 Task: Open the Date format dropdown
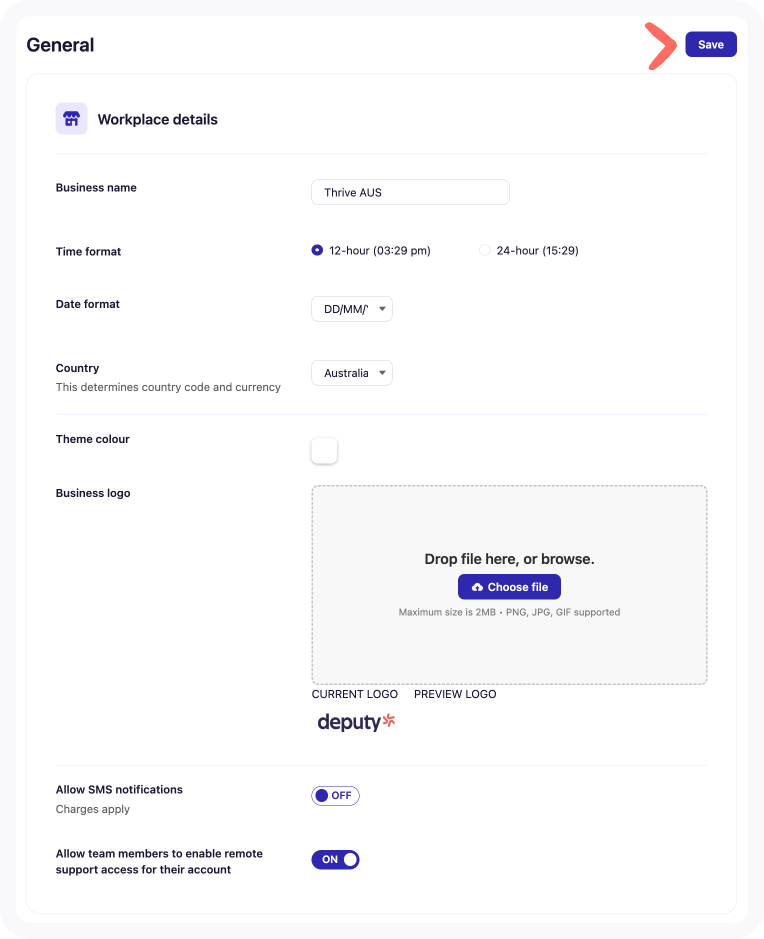(x=352, y=309)
